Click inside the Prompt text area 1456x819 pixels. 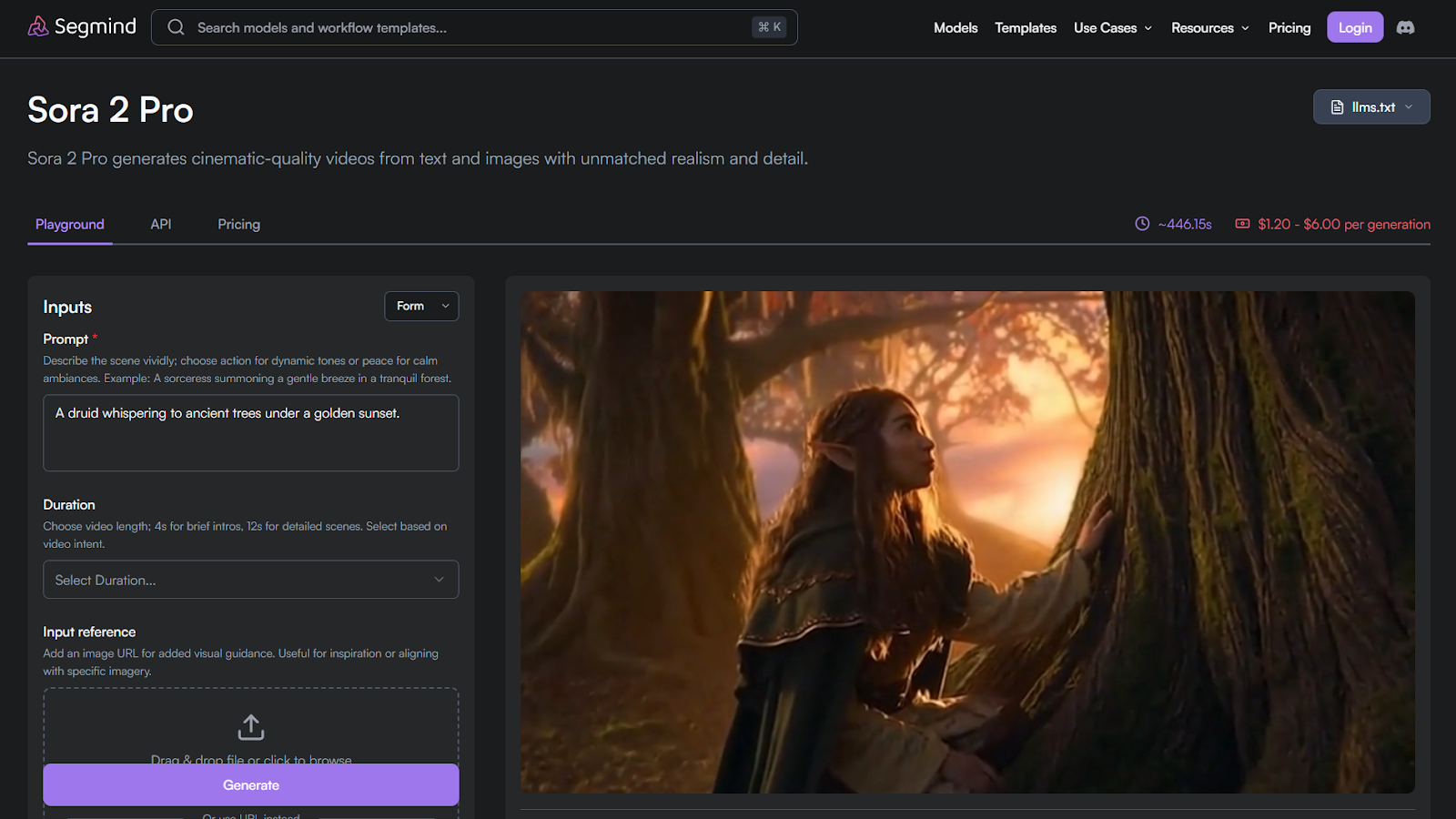(x=251, y=432)
